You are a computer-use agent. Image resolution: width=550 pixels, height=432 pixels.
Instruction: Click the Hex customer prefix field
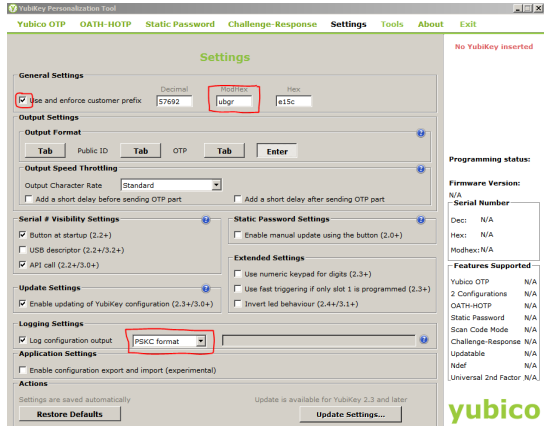click(x=294, y=101)
